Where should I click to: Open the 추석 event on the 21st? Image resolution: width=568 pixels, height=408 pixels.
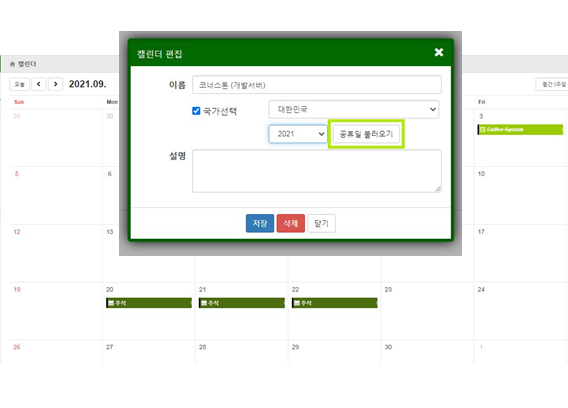[242, 303]
